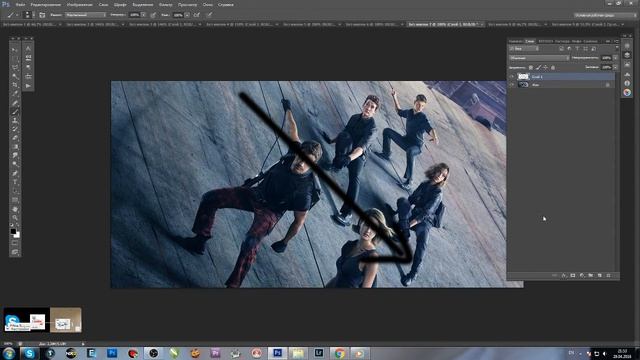The image size is (640, 360).
Task: Toggle the Brush panel from options bar
Action: 42,15
